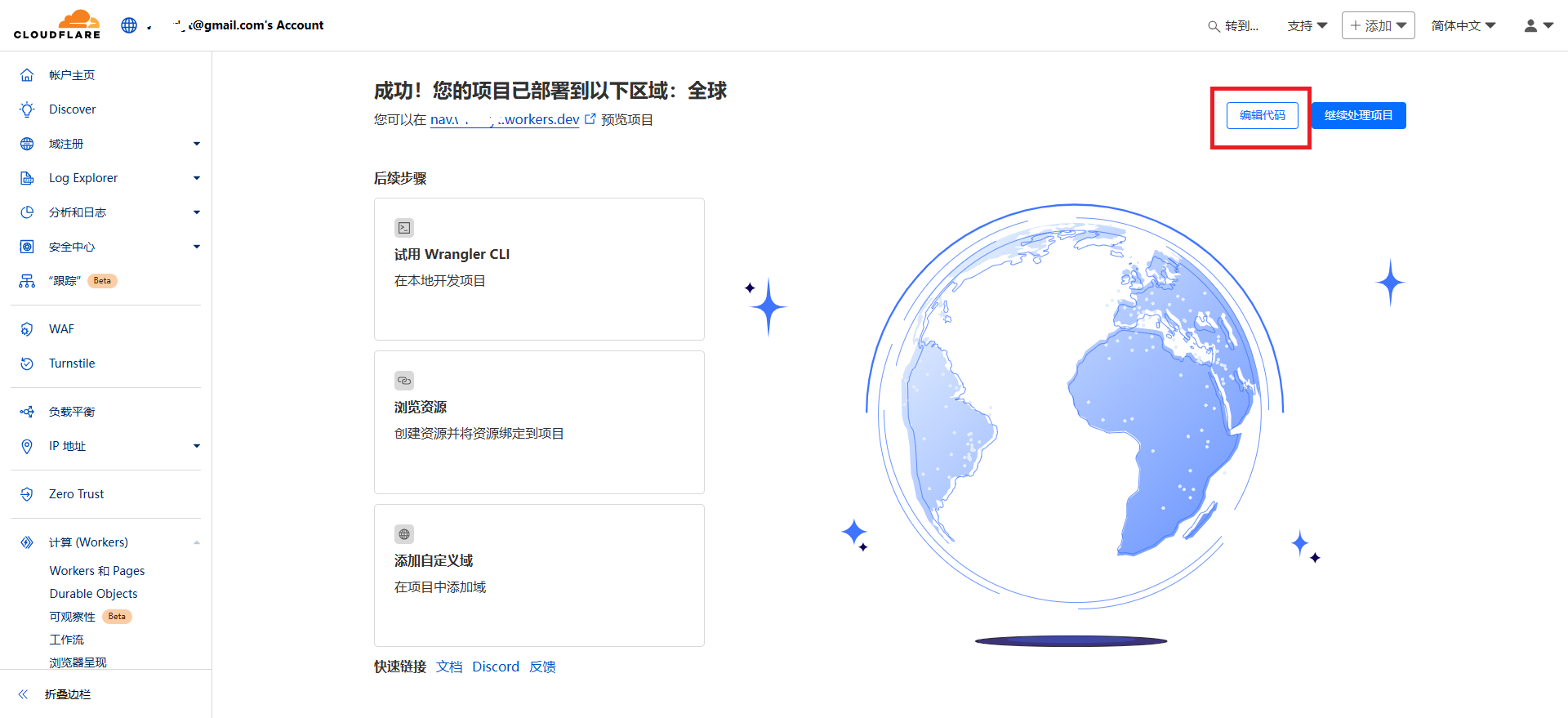Click the 继续处理项目 button
The image size is (1568, 718).
(x=1358, y=115)
